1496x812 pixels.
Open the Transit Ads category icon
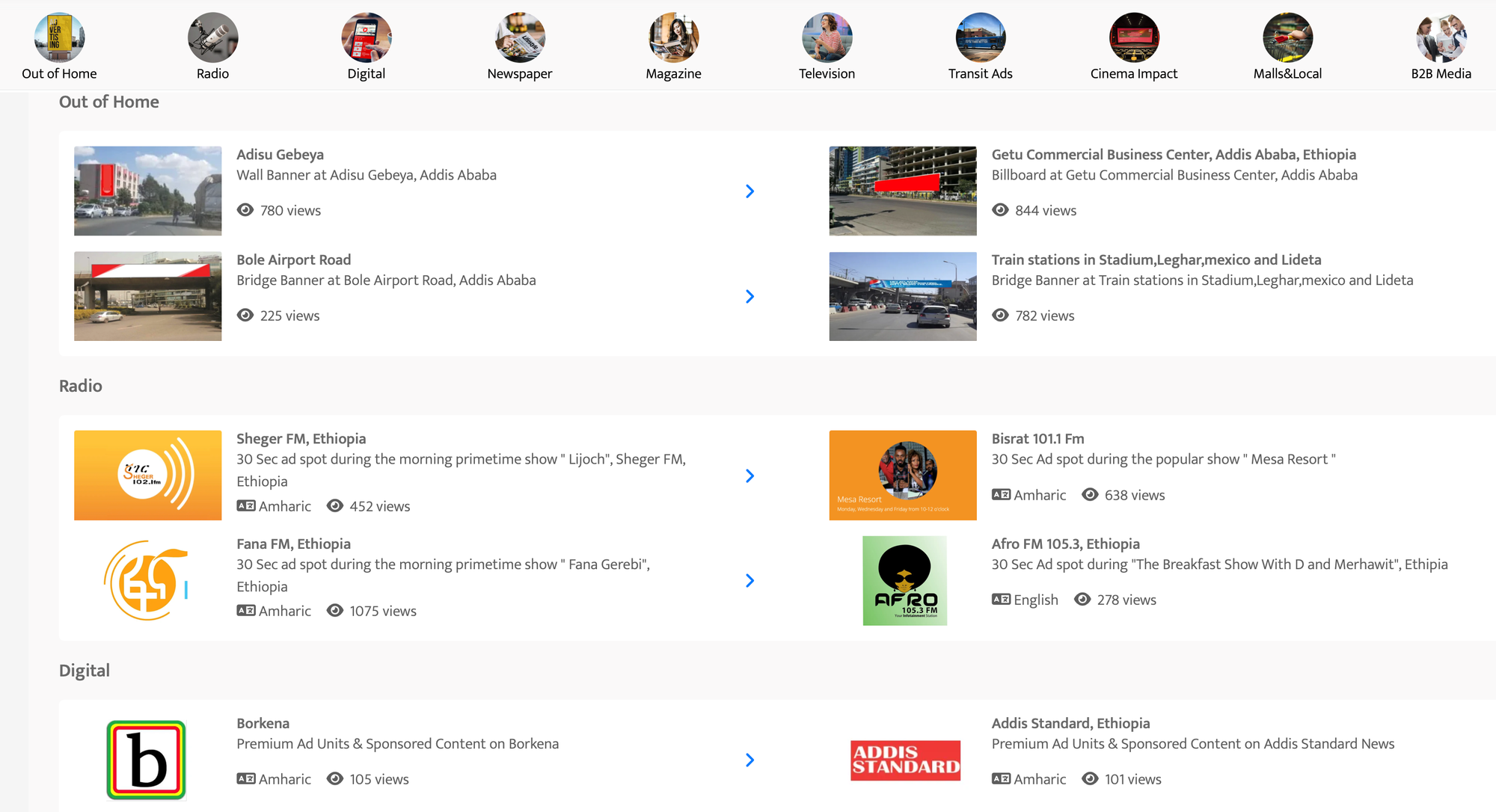[x=981, y=37]
